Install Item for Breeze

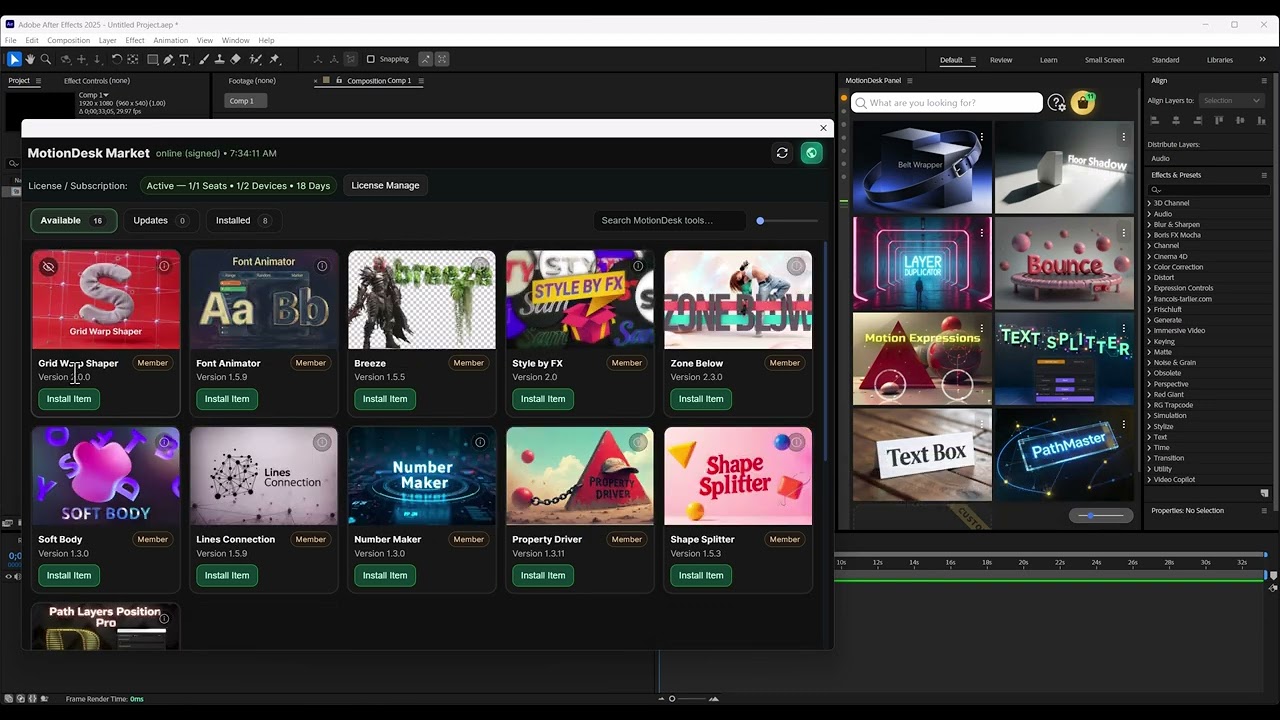(x=385, y=399)
